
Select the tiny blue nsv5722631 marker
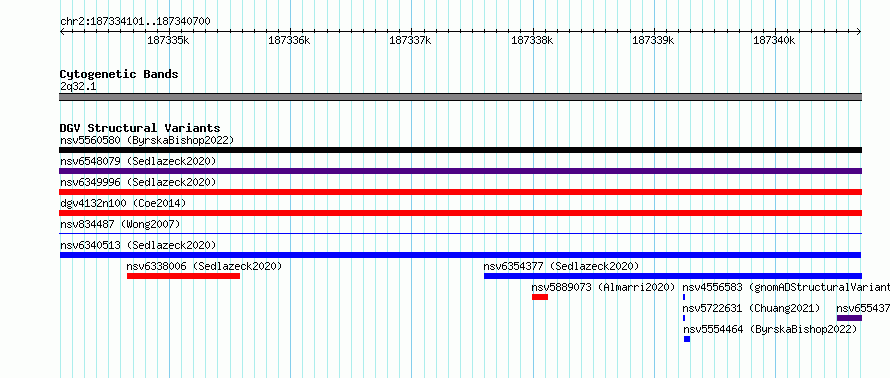pyautogui.click(x=684, y=318)
